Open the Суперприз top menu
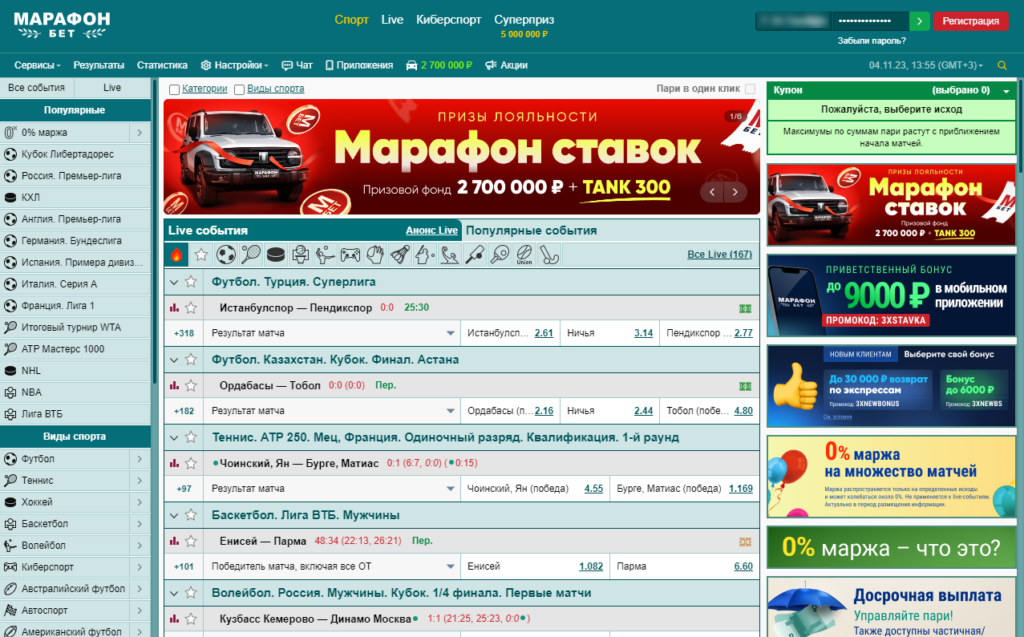The width and height of the screenshot is (1024, 637). coord(524,20)
